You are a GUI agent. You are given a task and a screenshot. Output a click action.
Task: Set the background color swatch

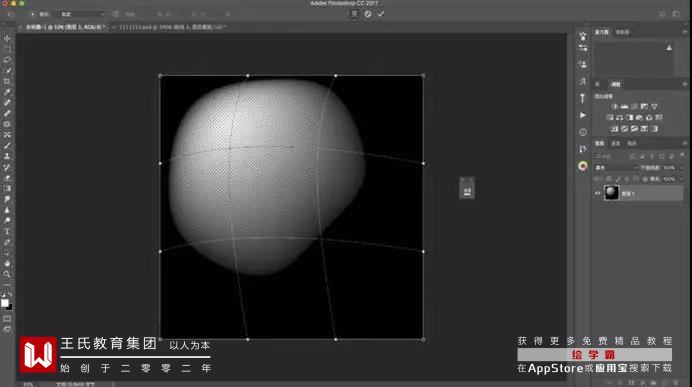9,307
